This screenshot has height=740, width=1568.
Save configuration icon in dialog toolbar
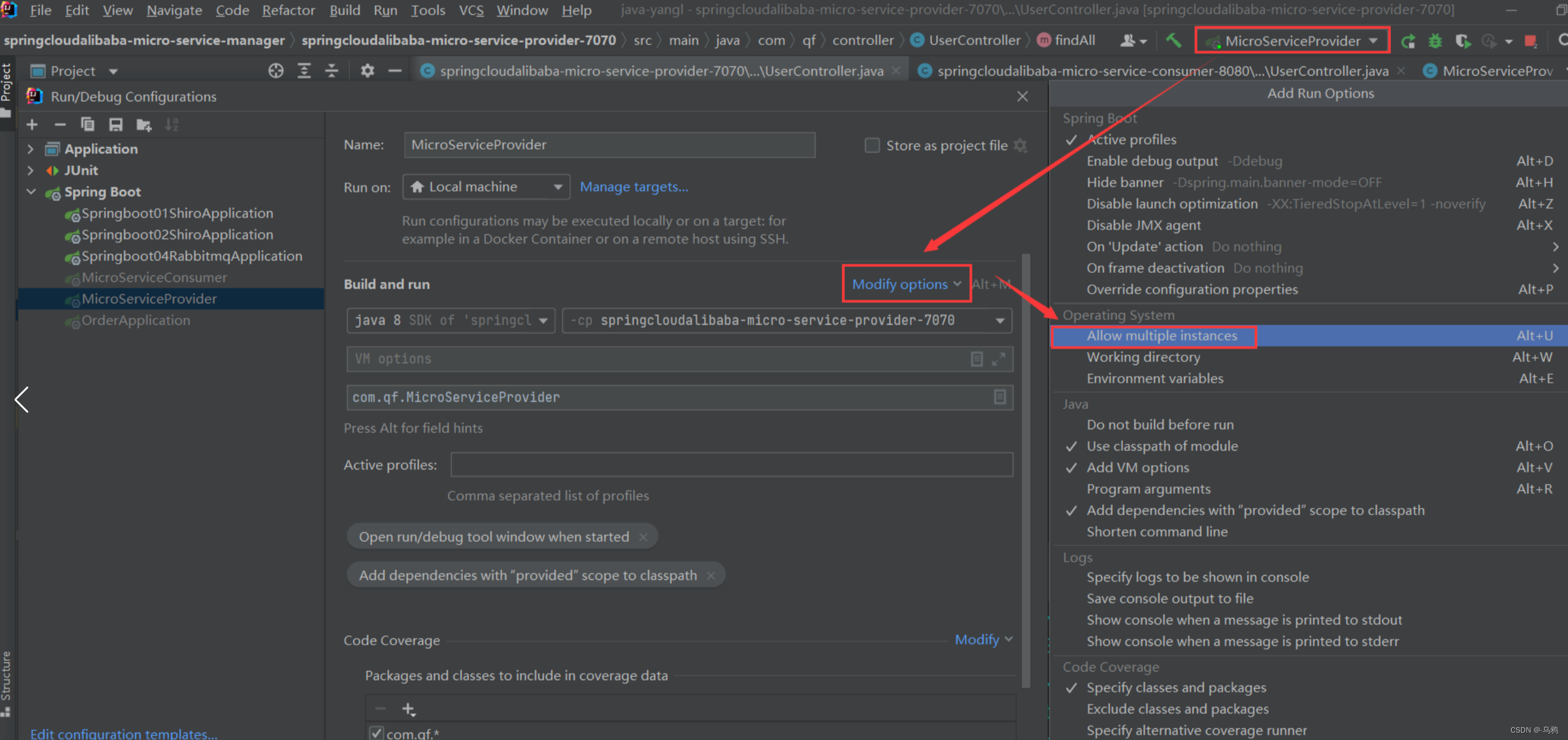(x=115, y=125)
